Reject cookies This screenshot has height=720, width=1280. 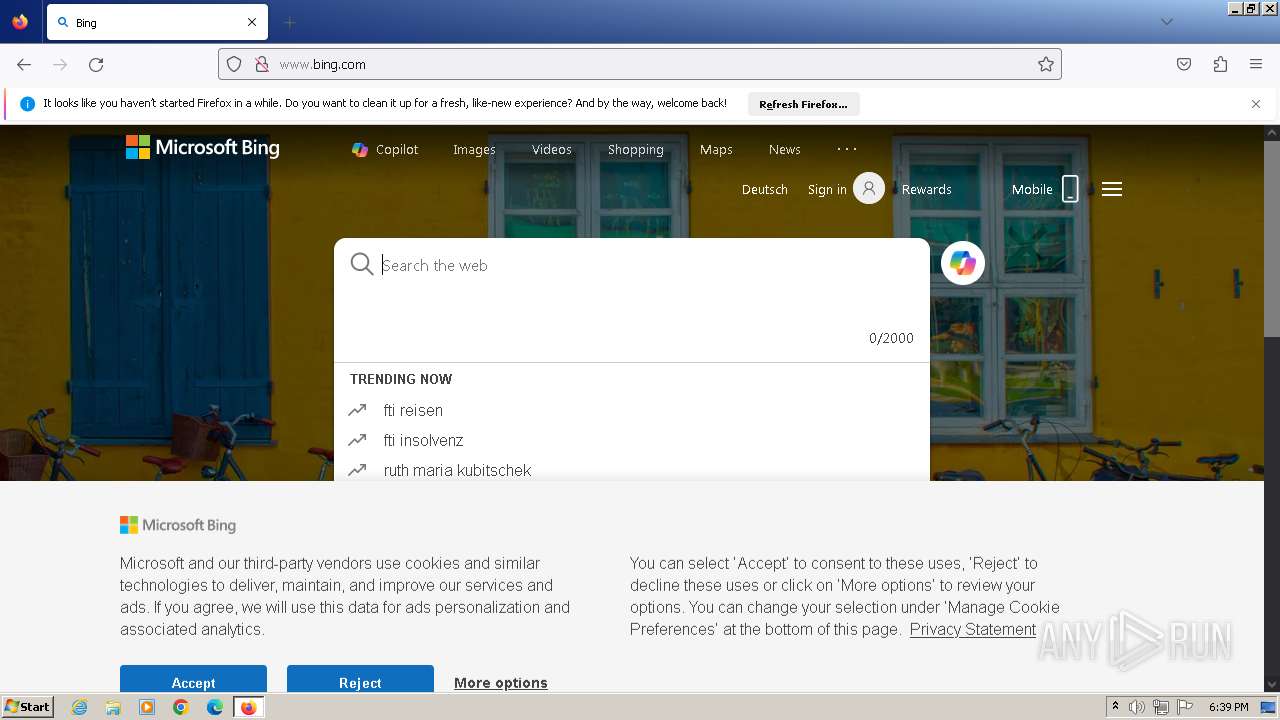point(360,678)
